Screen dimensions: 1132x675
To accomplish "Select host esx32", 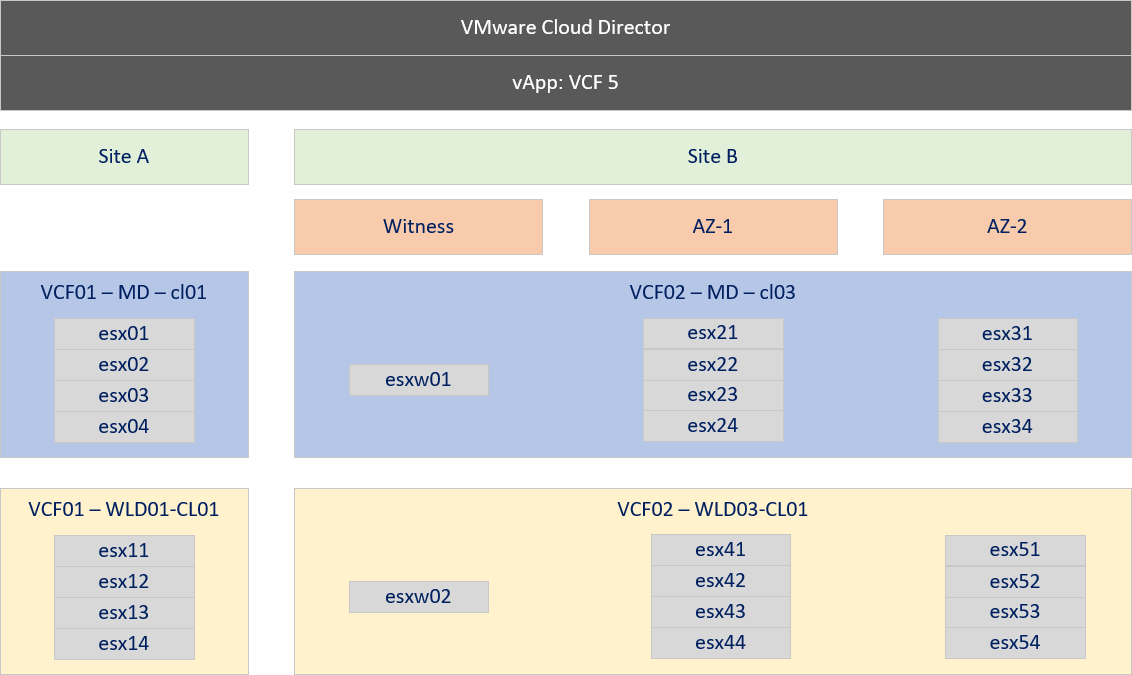I will click(1008, 365).
